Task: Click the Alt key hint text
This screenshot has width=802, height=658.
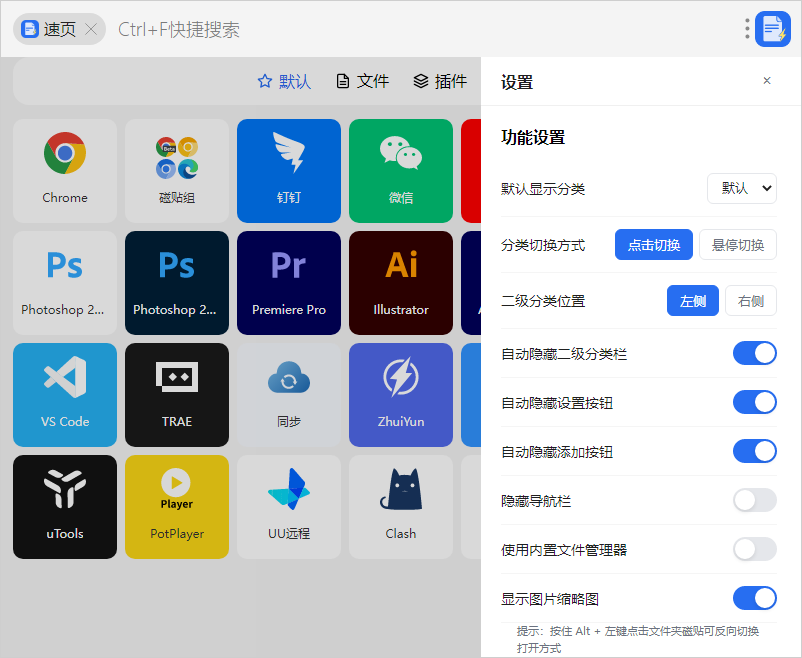Action: [638, 639]
